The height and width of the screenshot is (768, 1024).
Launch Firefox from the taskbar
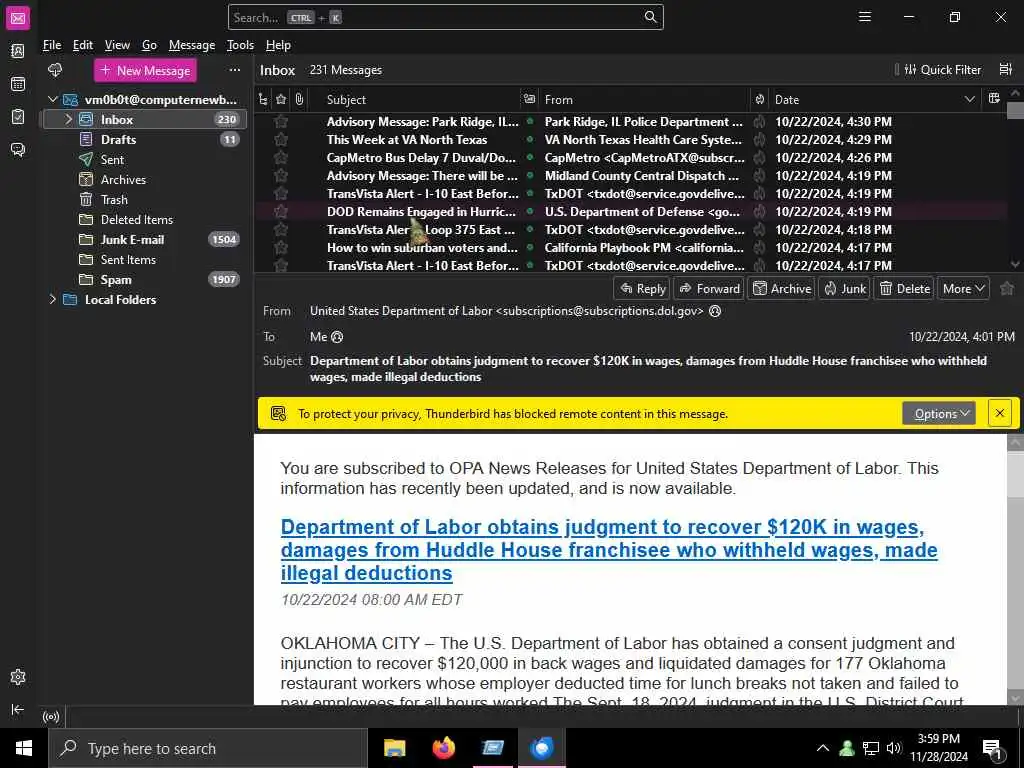click(x=443, y=748)
